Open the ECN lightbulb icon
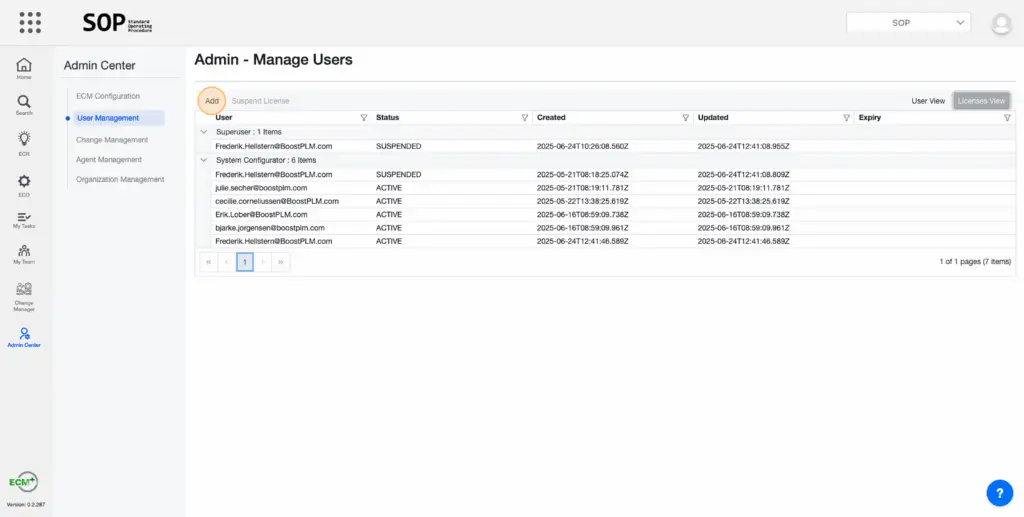The height and width of the screenshot is (517, 1024). (24, 143)
